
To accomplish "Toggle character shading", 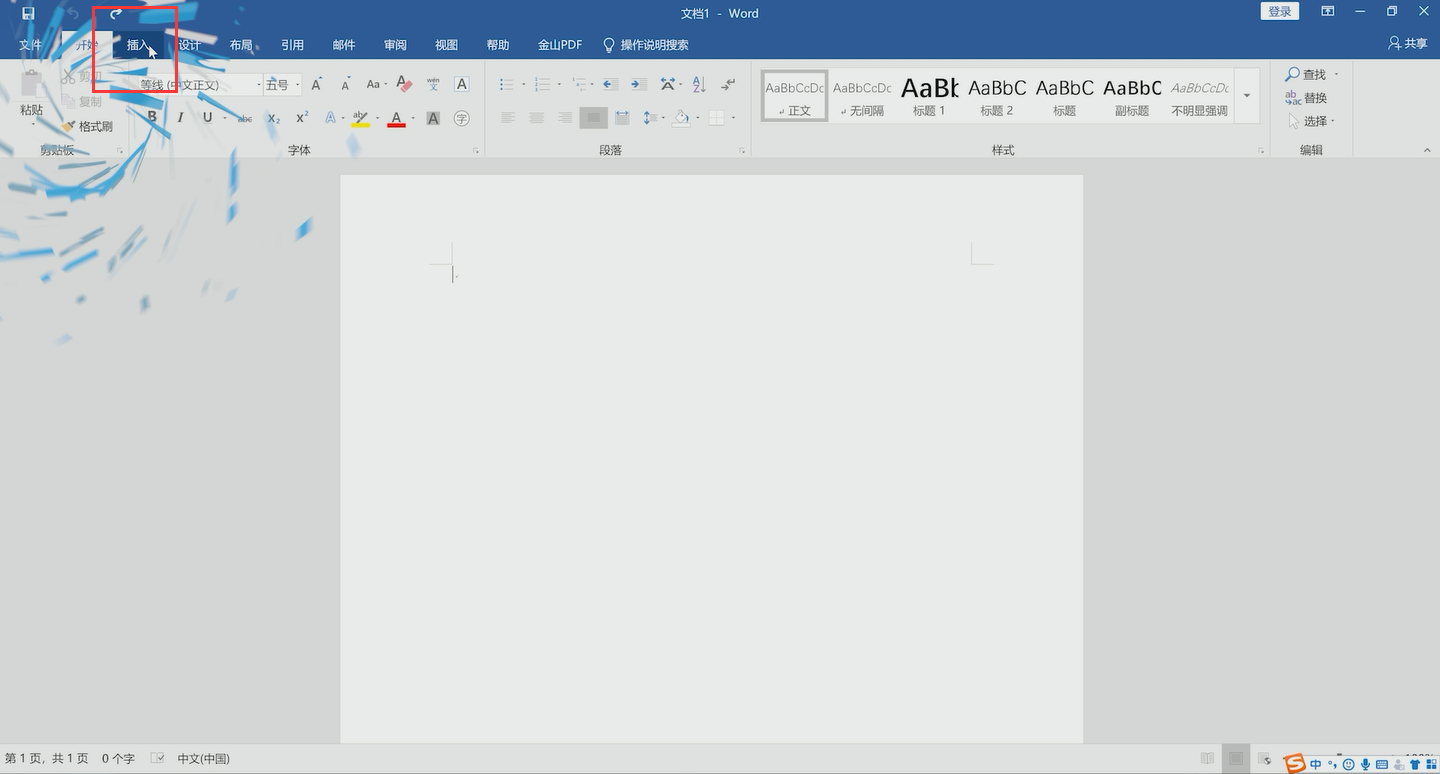I will [433, 118].
